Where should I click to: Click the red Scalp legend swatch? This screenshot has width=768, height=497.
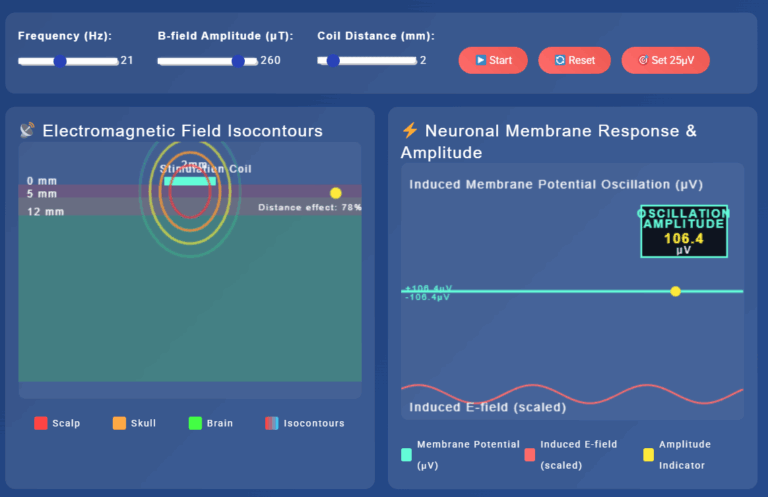click(x=41, y=423)
